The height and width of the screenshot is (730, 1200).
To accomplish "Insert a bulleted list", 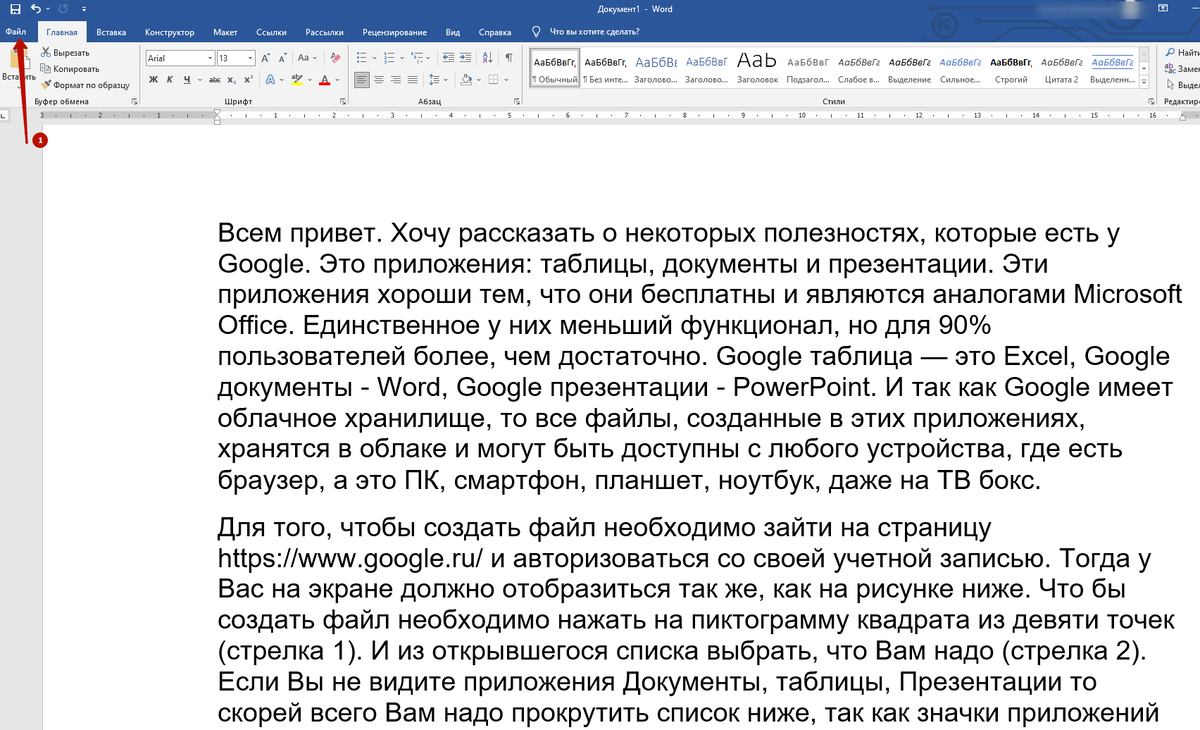I will click(x=361, y=58).
